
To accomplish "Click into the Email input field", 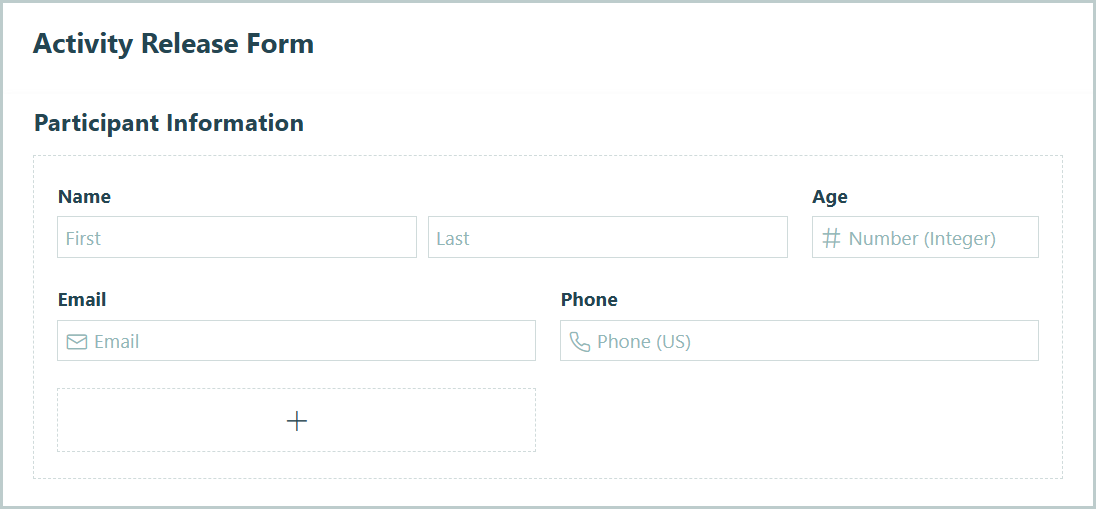I will (310, 342).
